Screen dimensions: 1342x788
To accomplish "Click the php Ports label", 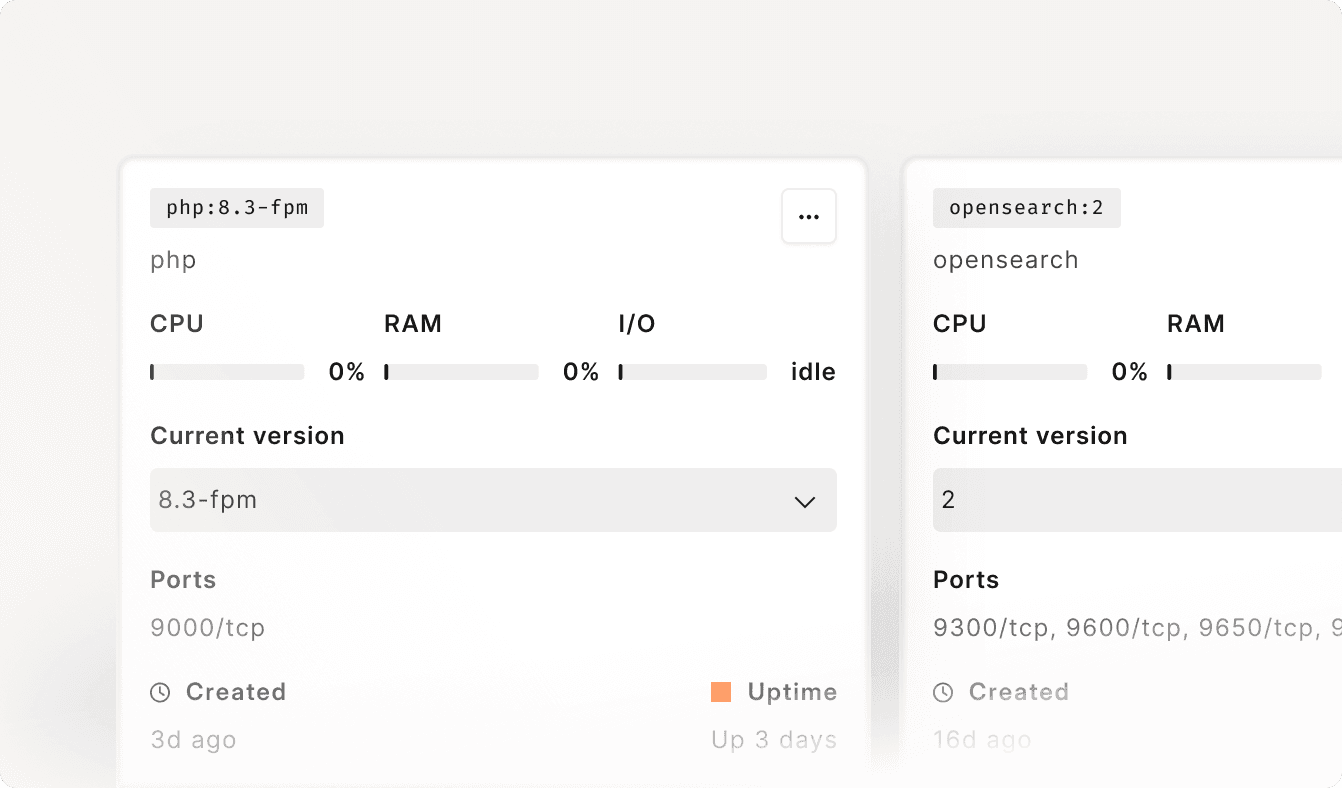I will [183, 580].
